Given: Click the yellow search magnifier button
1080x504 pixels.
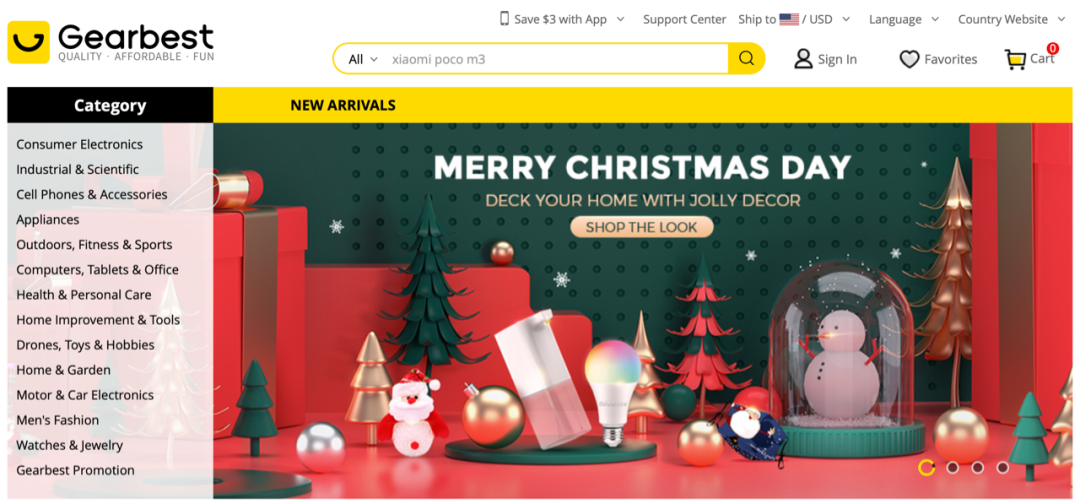Looking at the screenshot, I should click(x=746, y=59).
